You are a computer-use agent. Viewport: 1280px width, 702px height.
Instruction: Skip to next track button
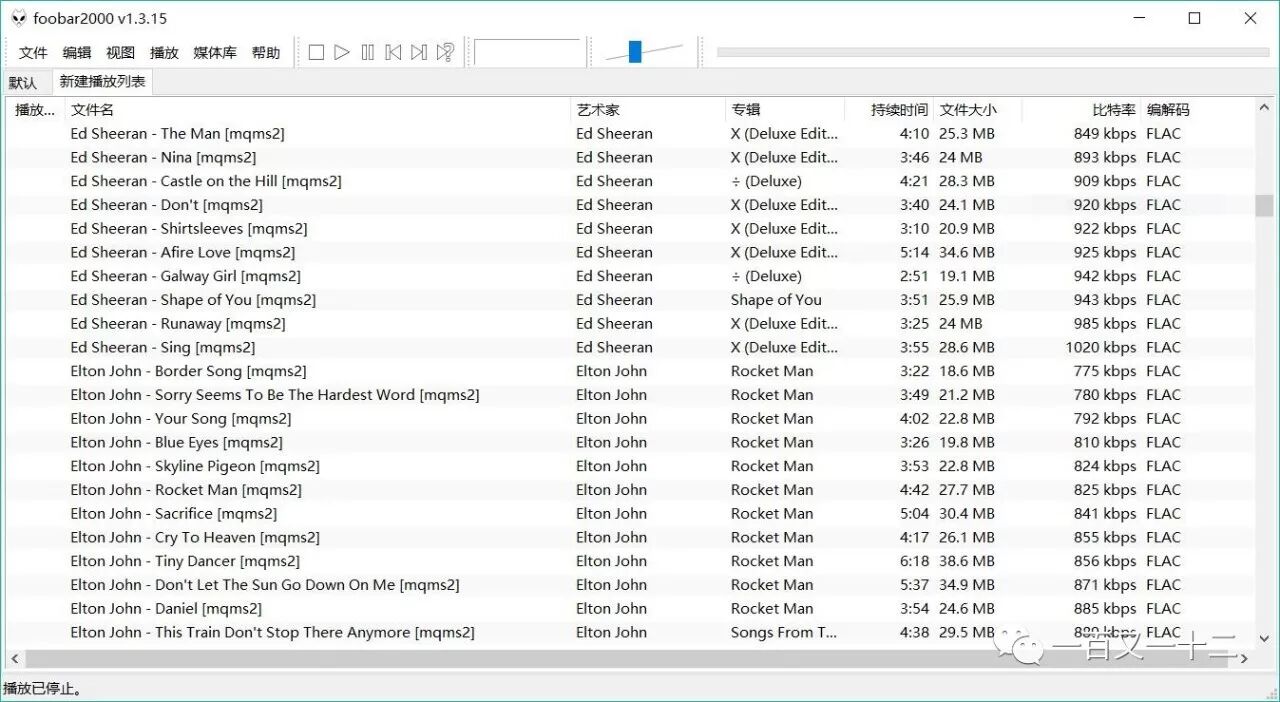point(420,52)
